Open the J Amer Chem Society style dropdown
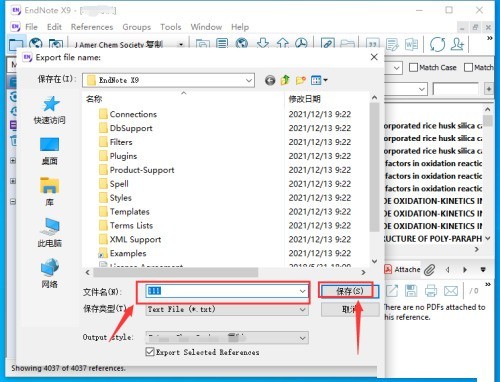The height and width of the screenshot is (382, 500). 181,44
